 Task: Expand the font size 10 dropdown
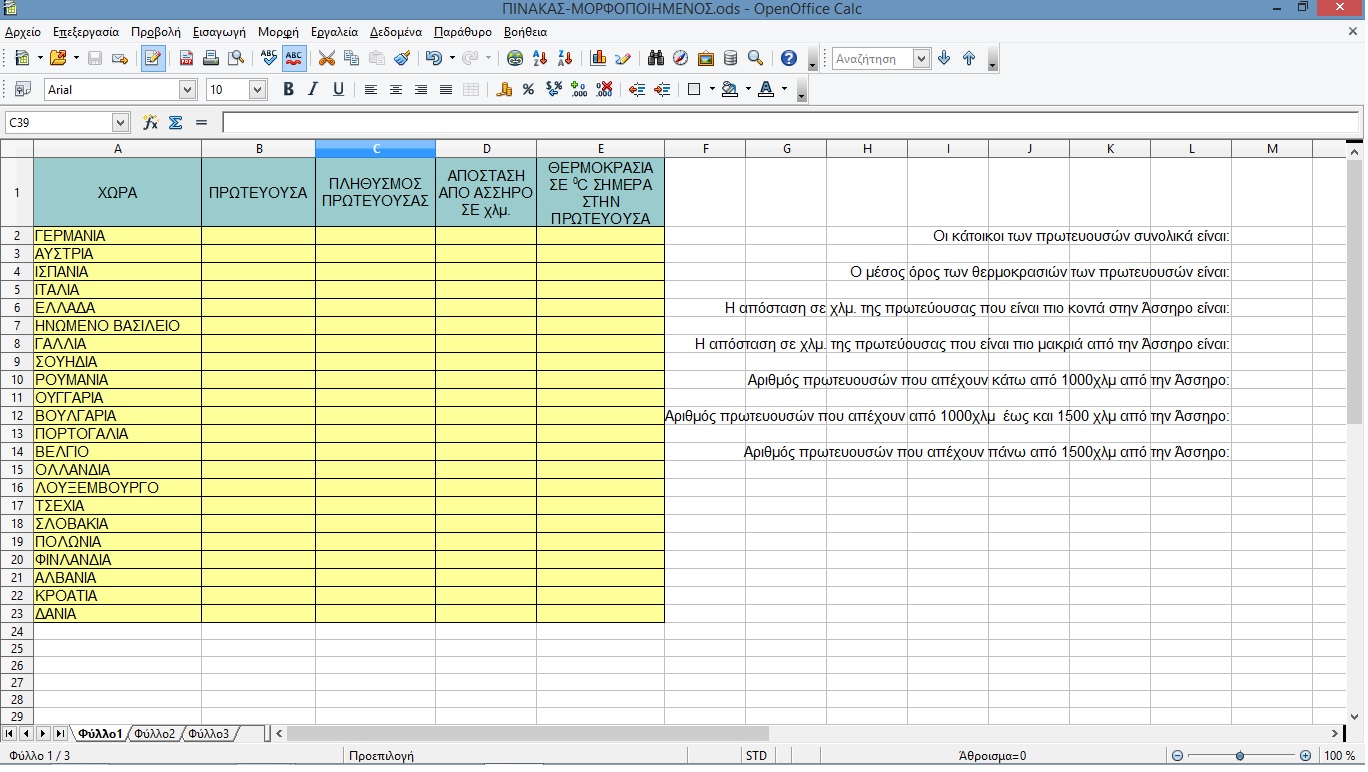pyautogui.click(x=257, y=89)
